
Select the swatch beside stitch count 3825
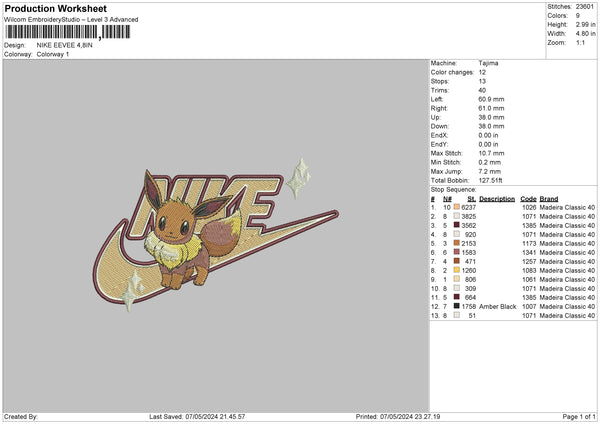click(457, 216)
